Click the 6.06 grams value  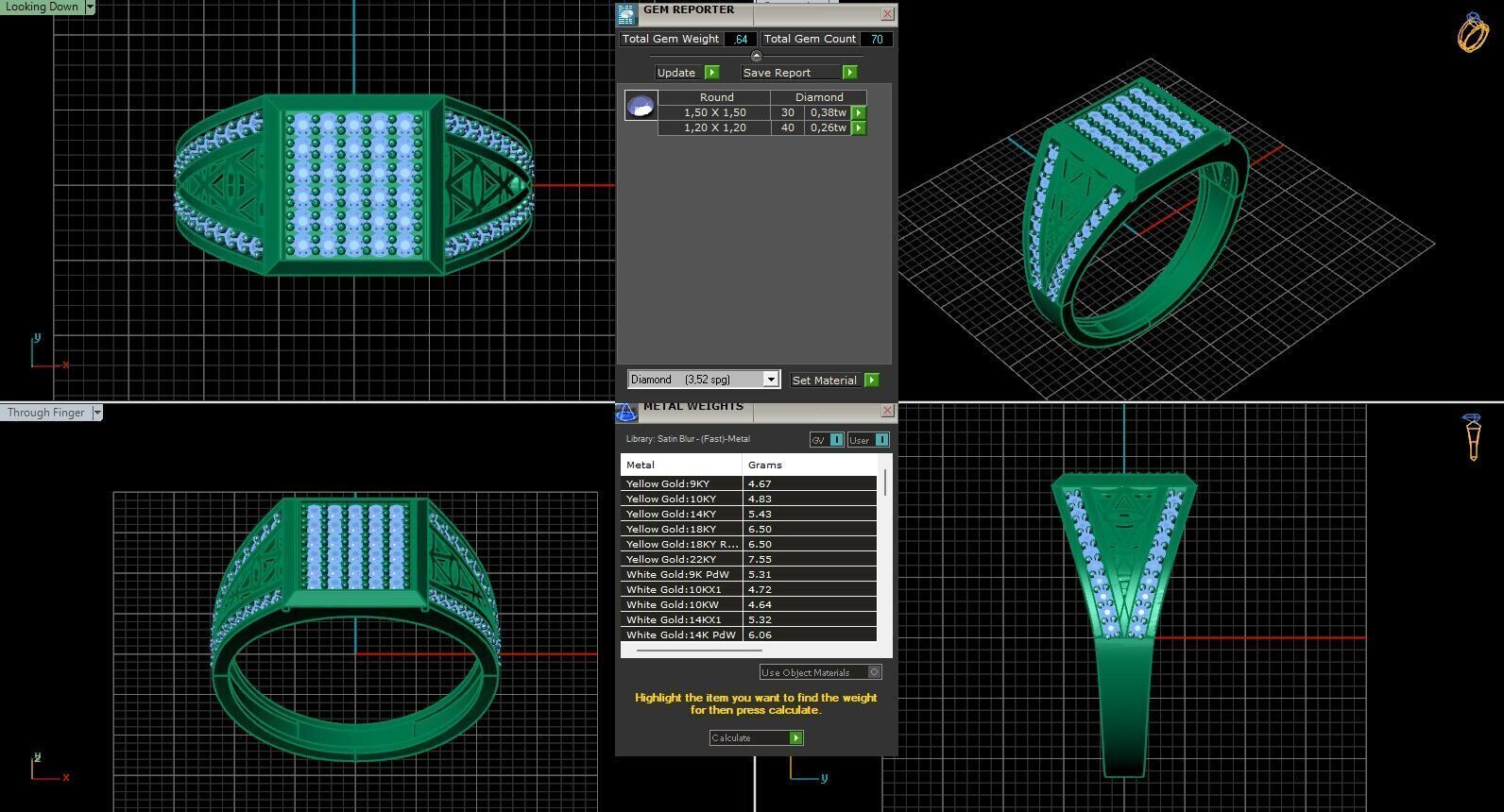760,634
